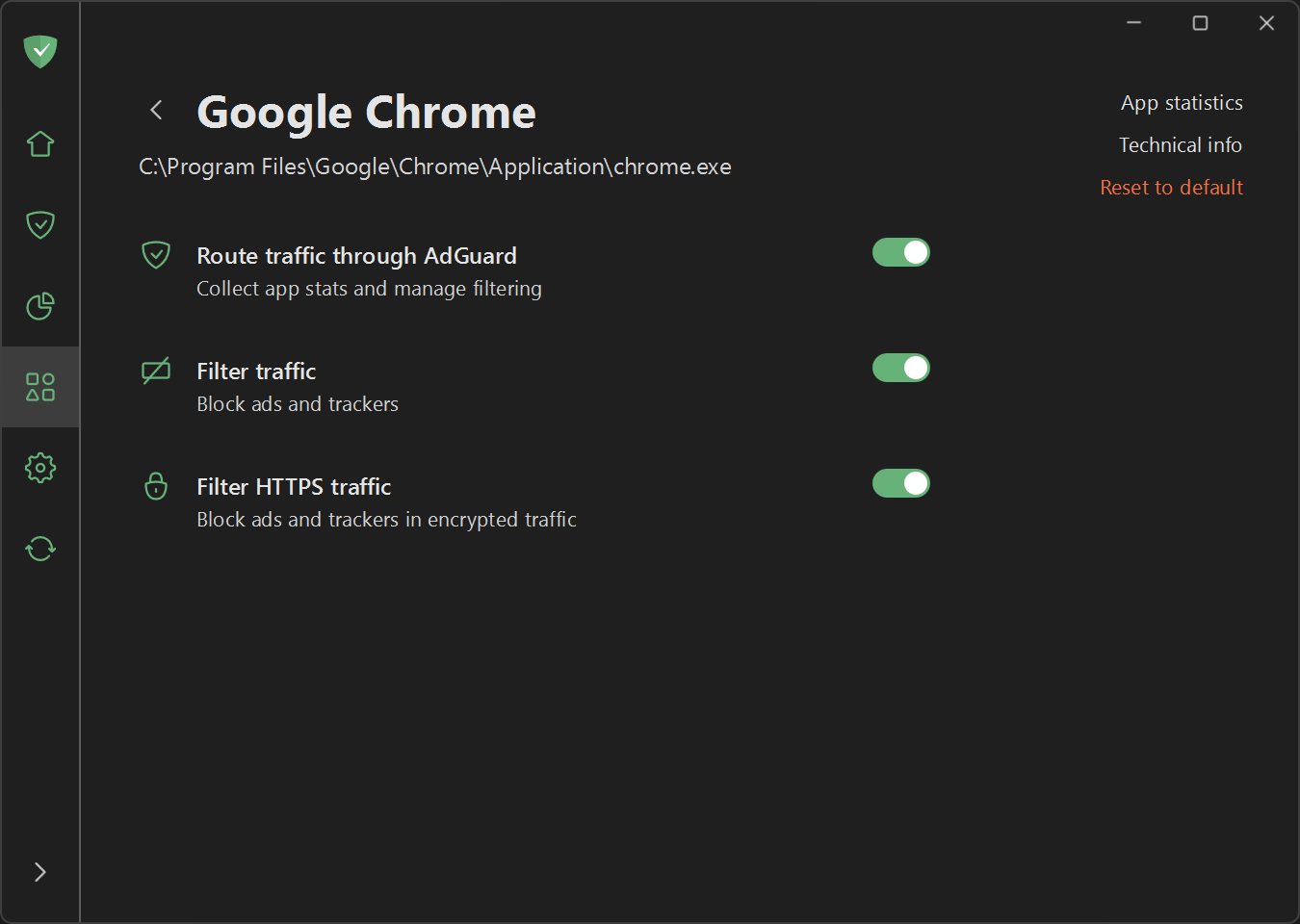Click the Route traffic through AdGuard label
This screenshot has height=924, width=1300.
[356, 256]
